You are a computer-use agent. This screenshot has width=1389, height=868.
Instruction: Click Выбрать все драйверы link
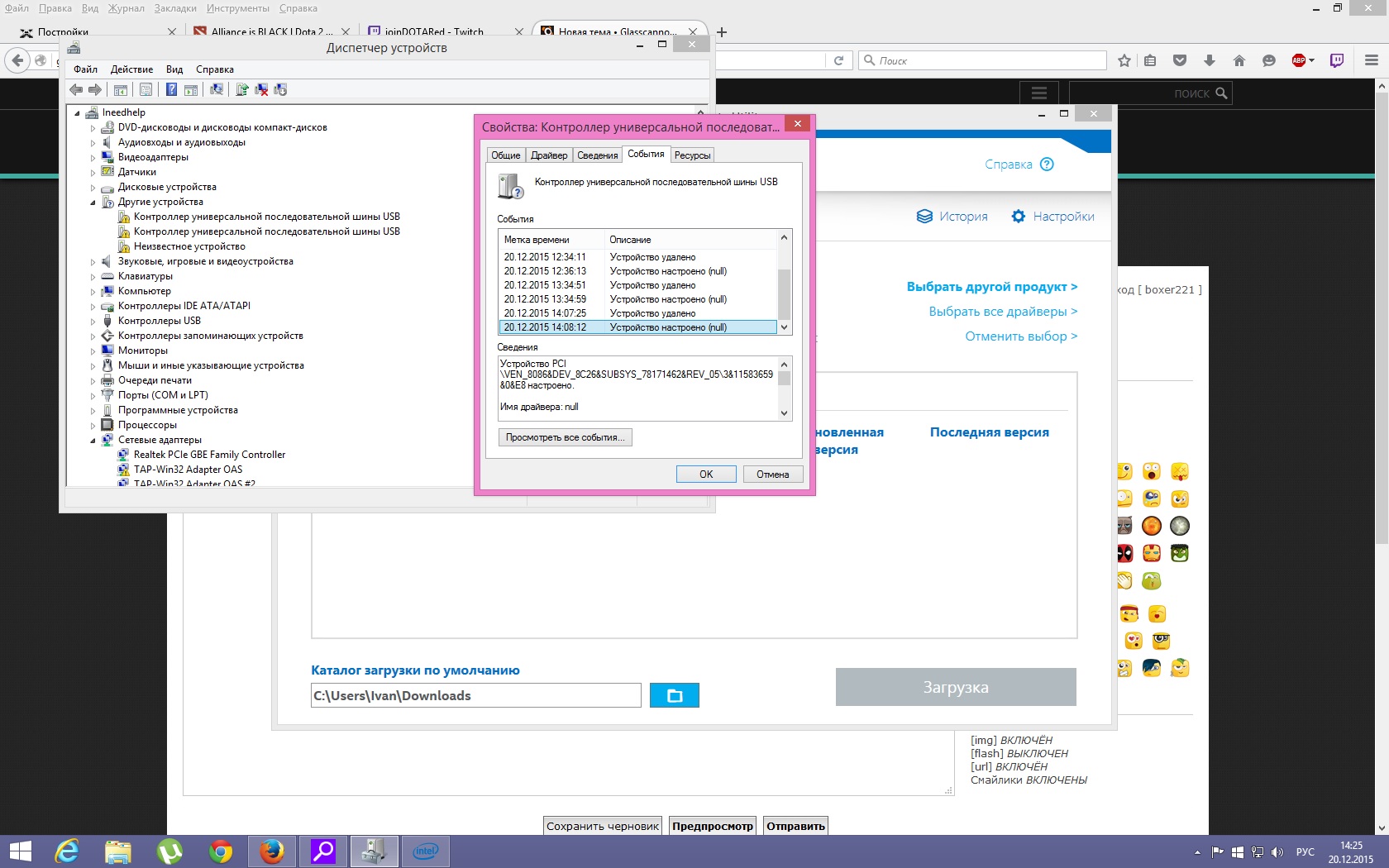pos(1003,312)
